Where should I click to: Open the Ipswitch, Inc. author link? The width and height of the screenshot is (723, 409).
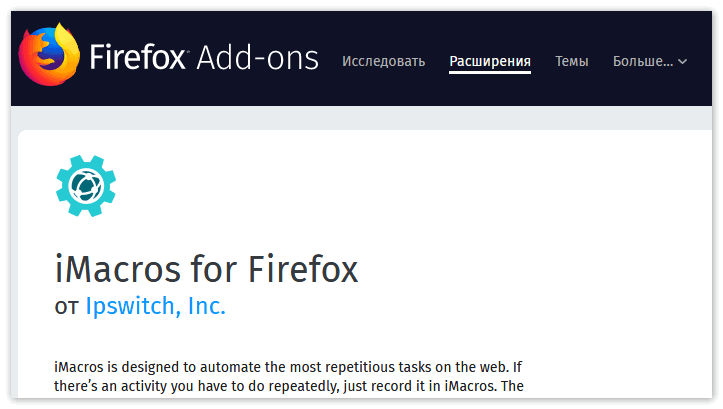(155, 306)
